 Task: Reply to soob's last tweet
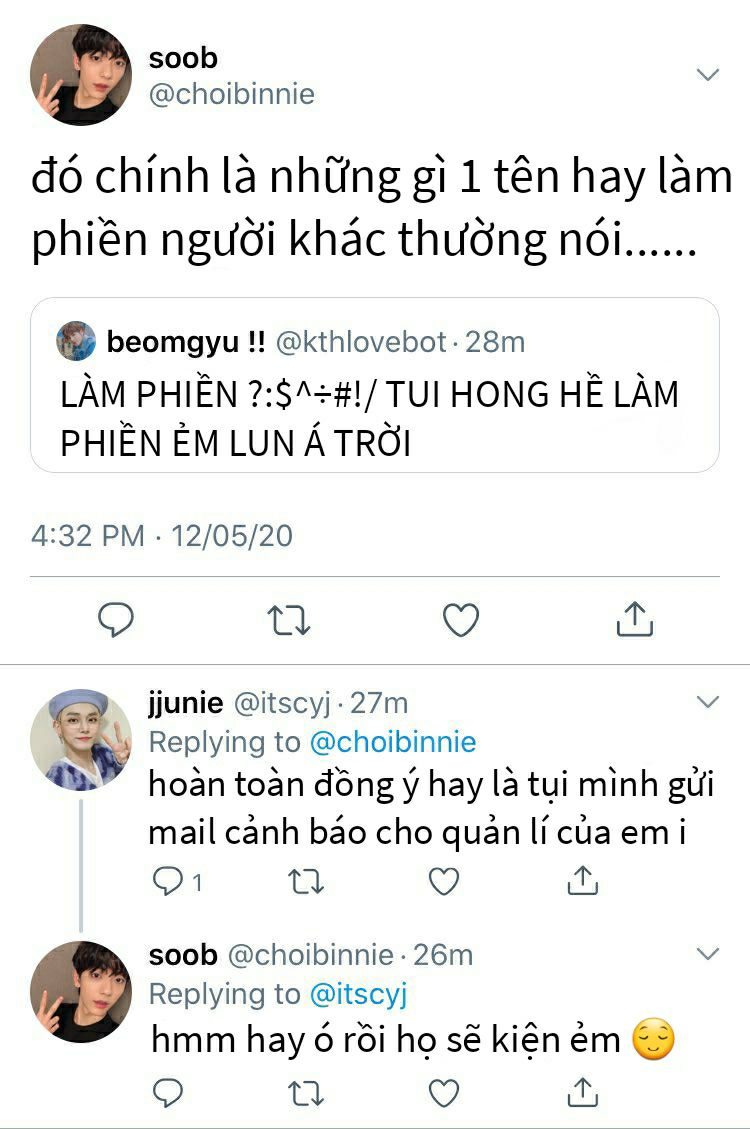[168, 1092]
